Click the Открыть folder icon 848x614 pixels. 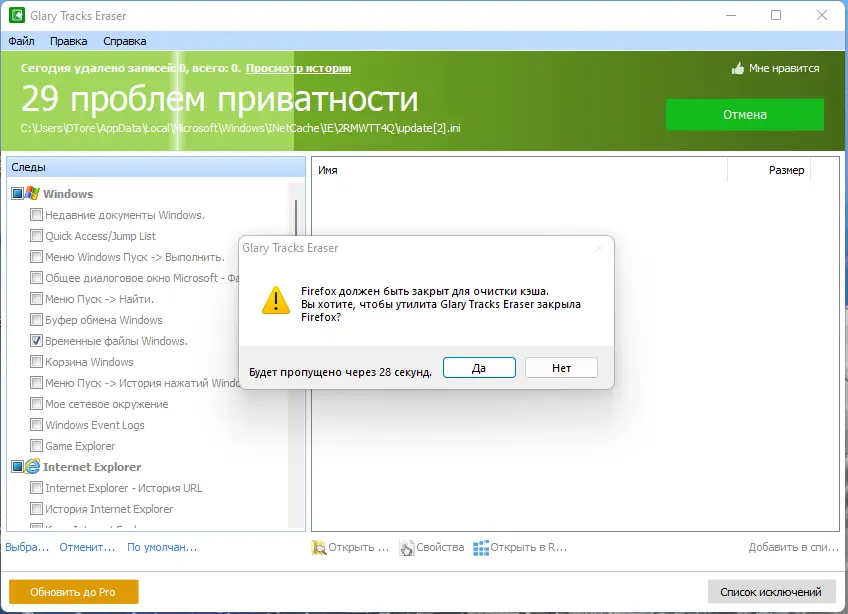coord(319,547)
